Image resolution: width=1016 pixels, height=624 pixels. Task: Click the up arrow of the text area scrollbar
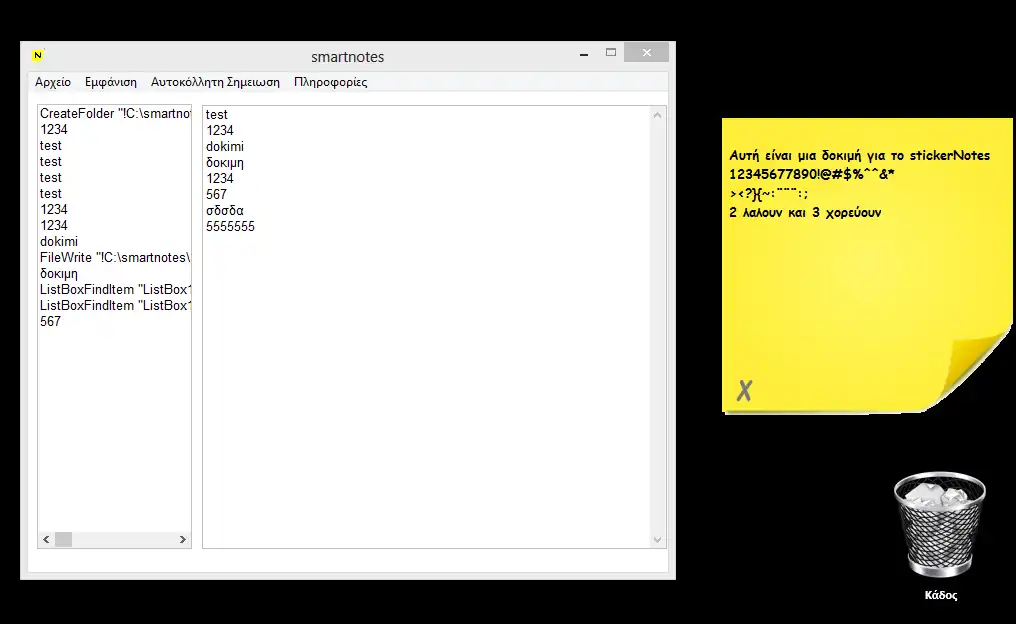click(657, 115)
